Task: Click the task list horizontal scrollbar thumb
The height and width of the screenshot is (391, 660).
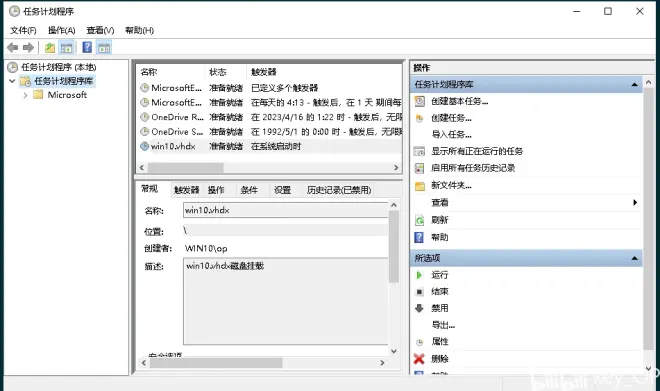Action: point(186,168)
